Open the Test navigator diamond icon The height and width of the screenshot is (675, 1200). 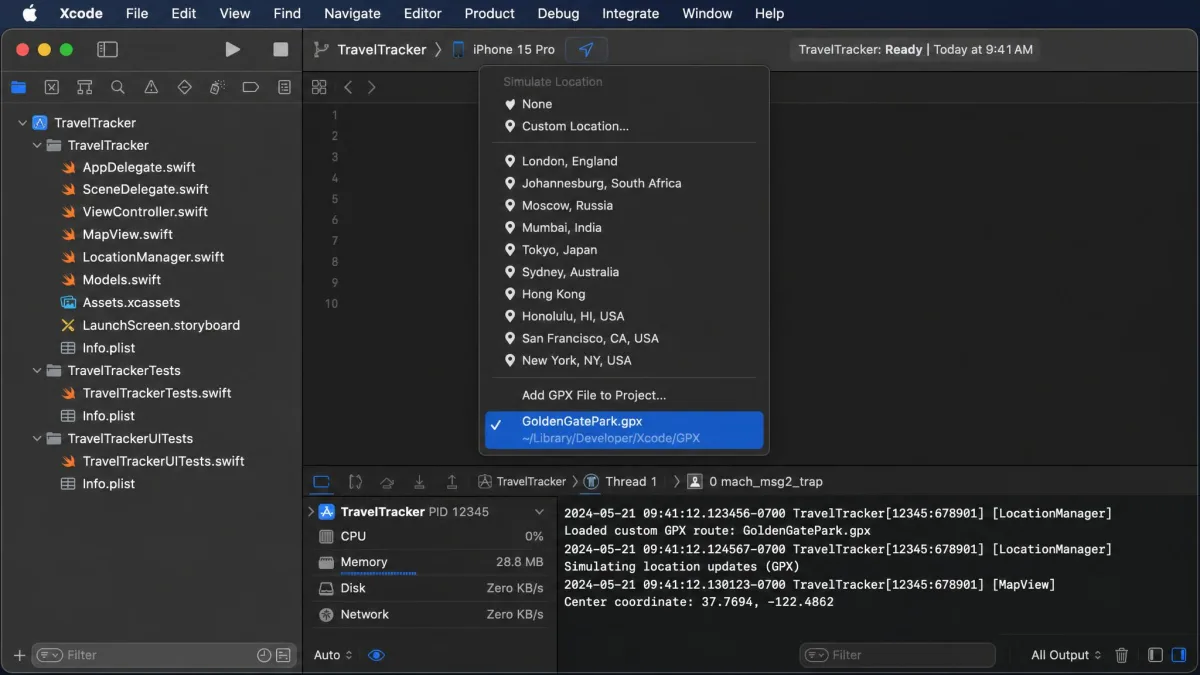click(x=184, y=87)
